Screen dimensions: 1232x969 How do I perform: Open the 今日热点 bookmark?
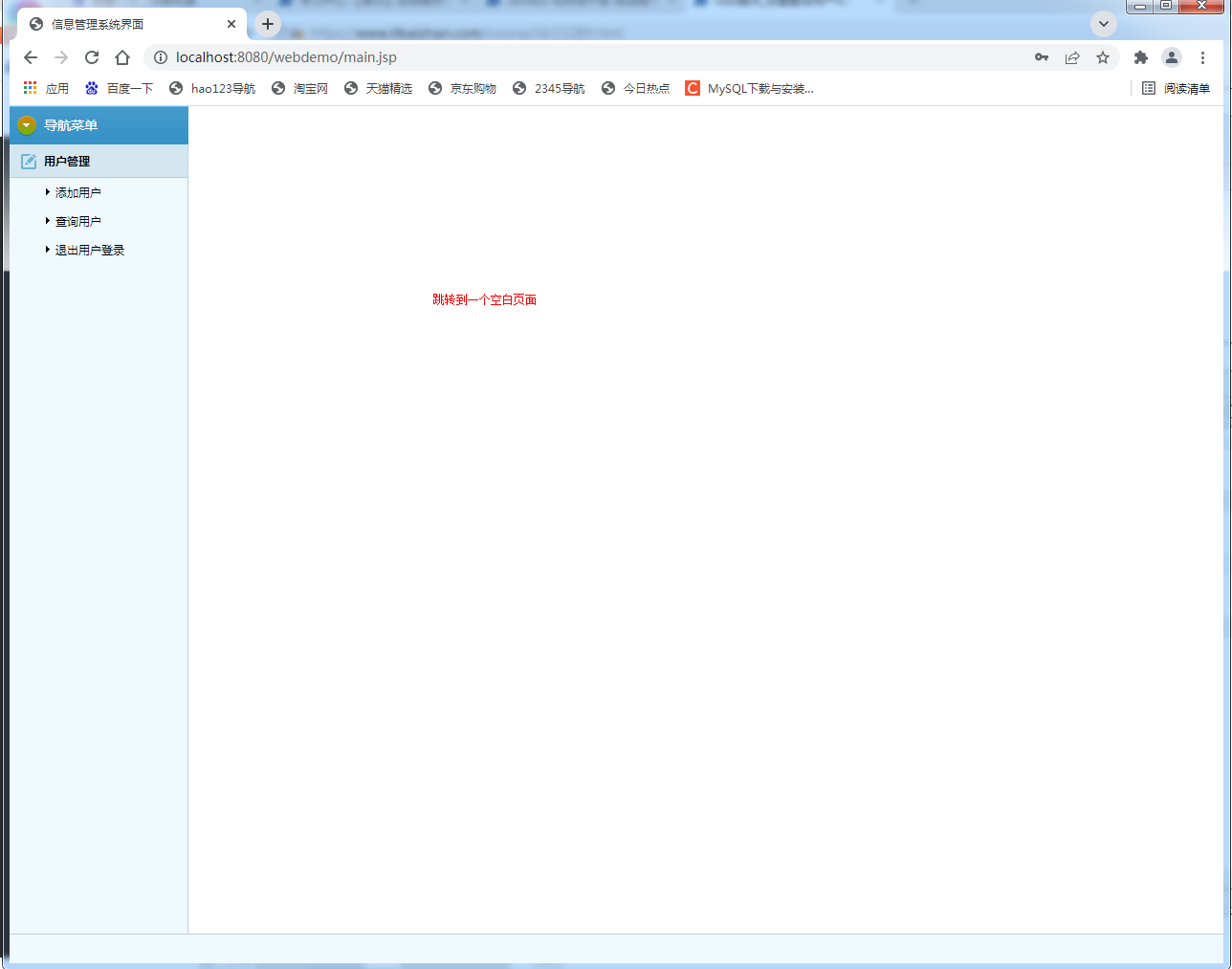pos(635,88)
